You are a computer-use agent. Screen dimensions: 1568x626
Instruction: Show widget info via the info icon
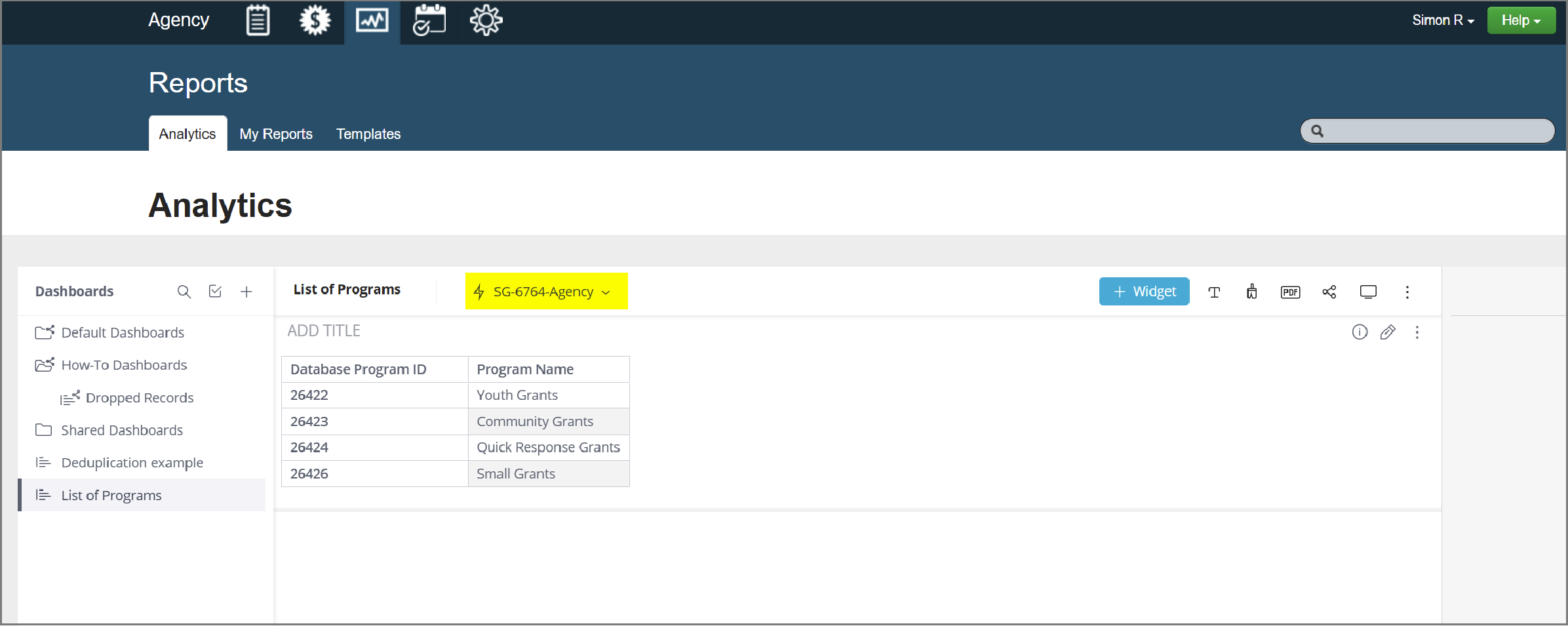tap(1360, 332)
